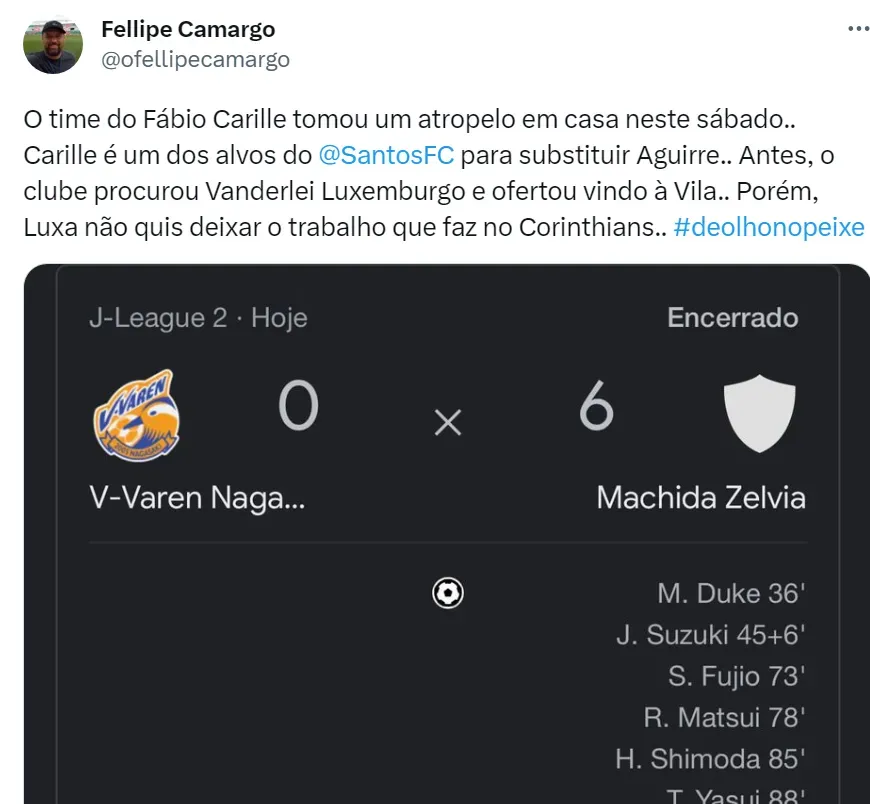Click the H. Shimoda 85' goal entry
Screen dimensions: 870x804
[710, 759]
